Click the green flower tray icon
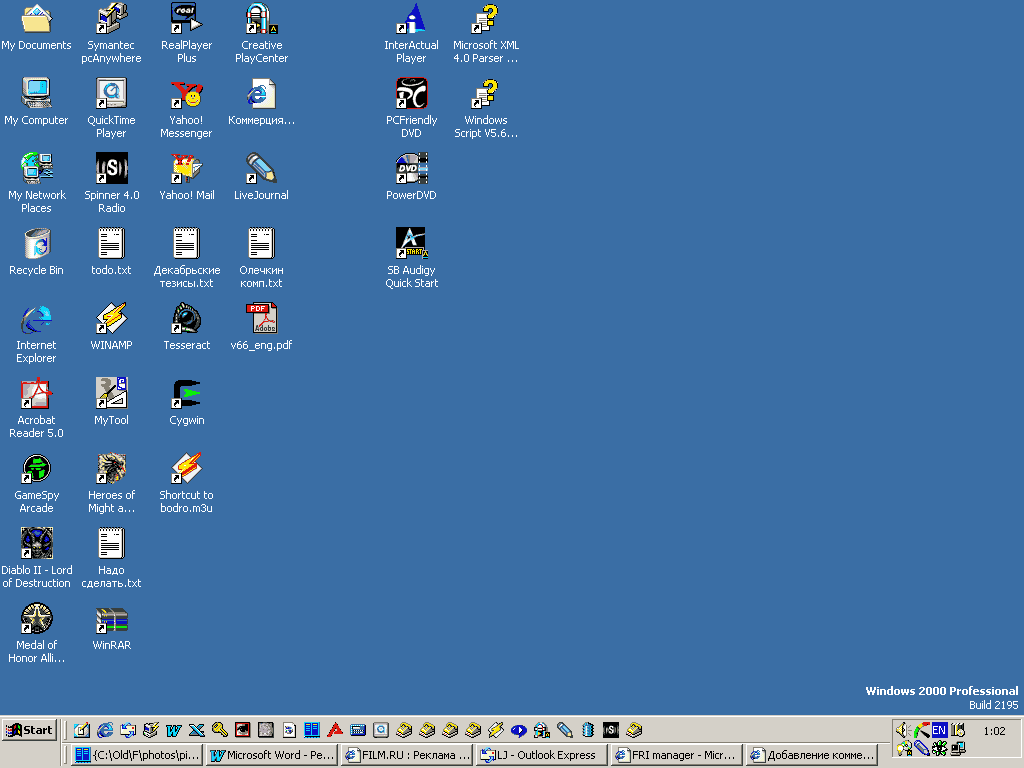 tap(939, 748)
